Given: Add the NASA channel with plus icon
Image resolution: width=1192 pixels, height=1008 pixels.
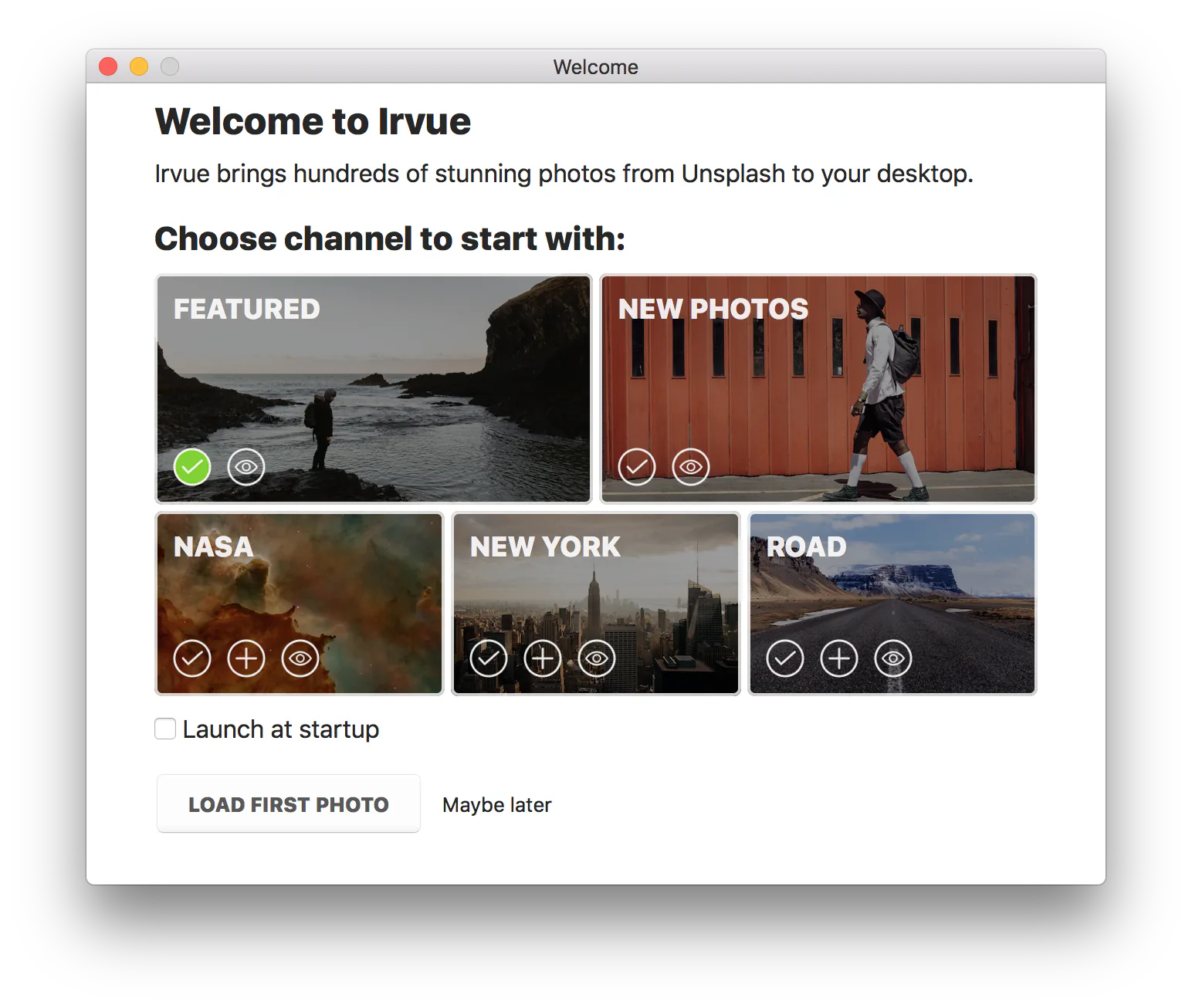Looking at the screenshot, I should 246,658.
